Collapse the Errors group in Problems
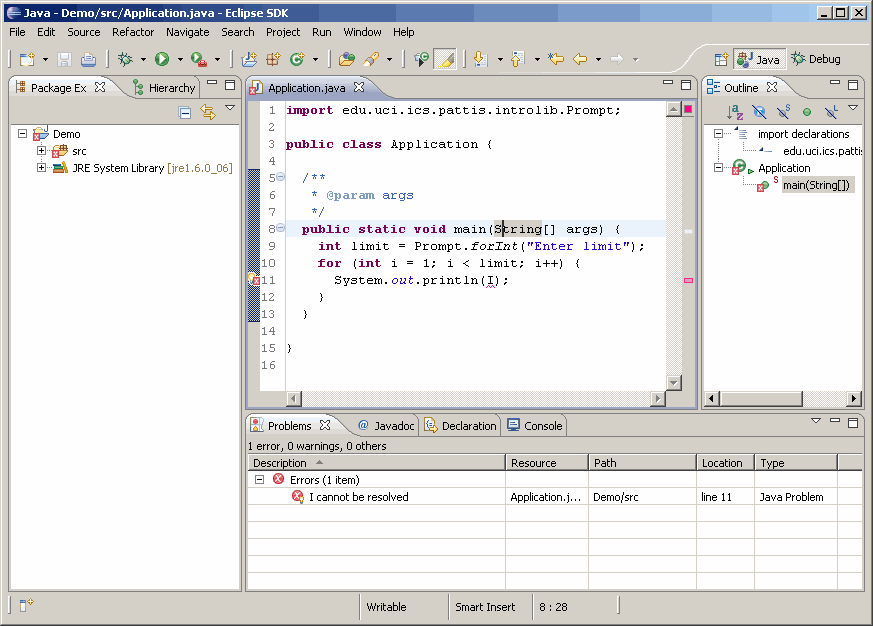The width and height of the screenshot is (873, 626). pos(261,479)
